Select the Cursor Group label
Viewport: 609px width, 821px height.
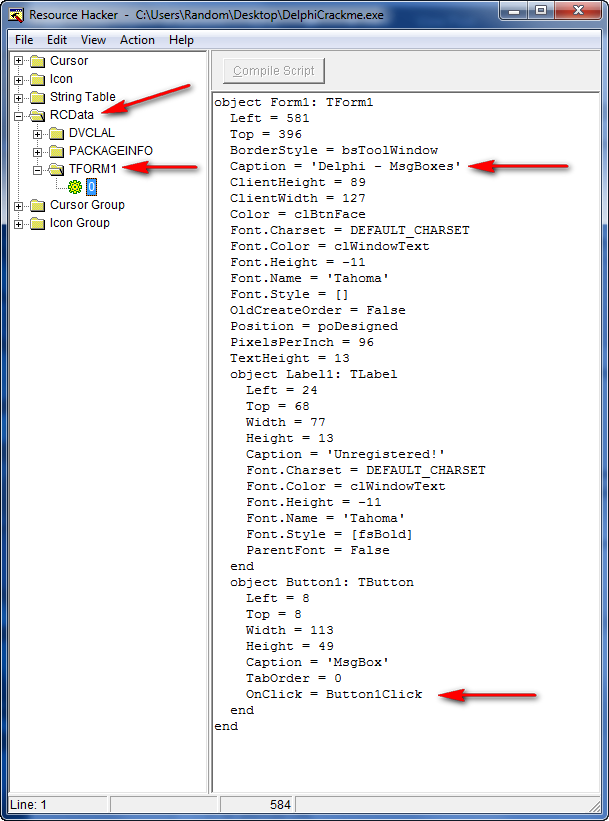87,205
